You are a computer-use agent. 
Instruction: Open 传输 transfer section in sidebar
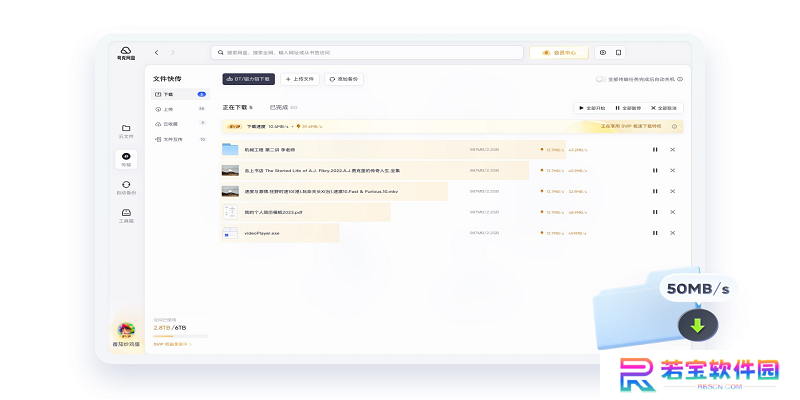point(126,160)
